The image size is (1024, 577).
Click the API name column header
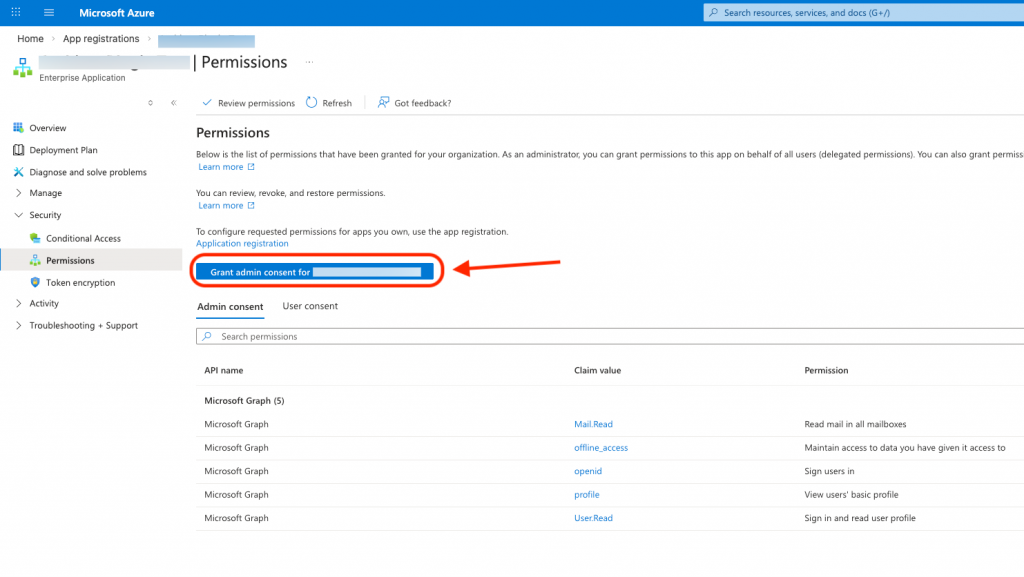223,370
